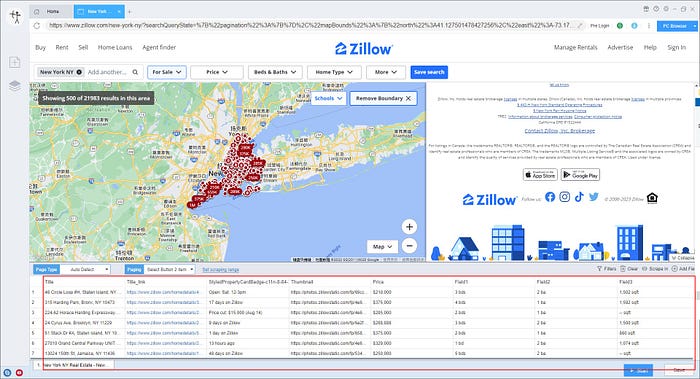Click the Pre Login button
Viewport: 700px width, 379px height.
click(600, 26)
